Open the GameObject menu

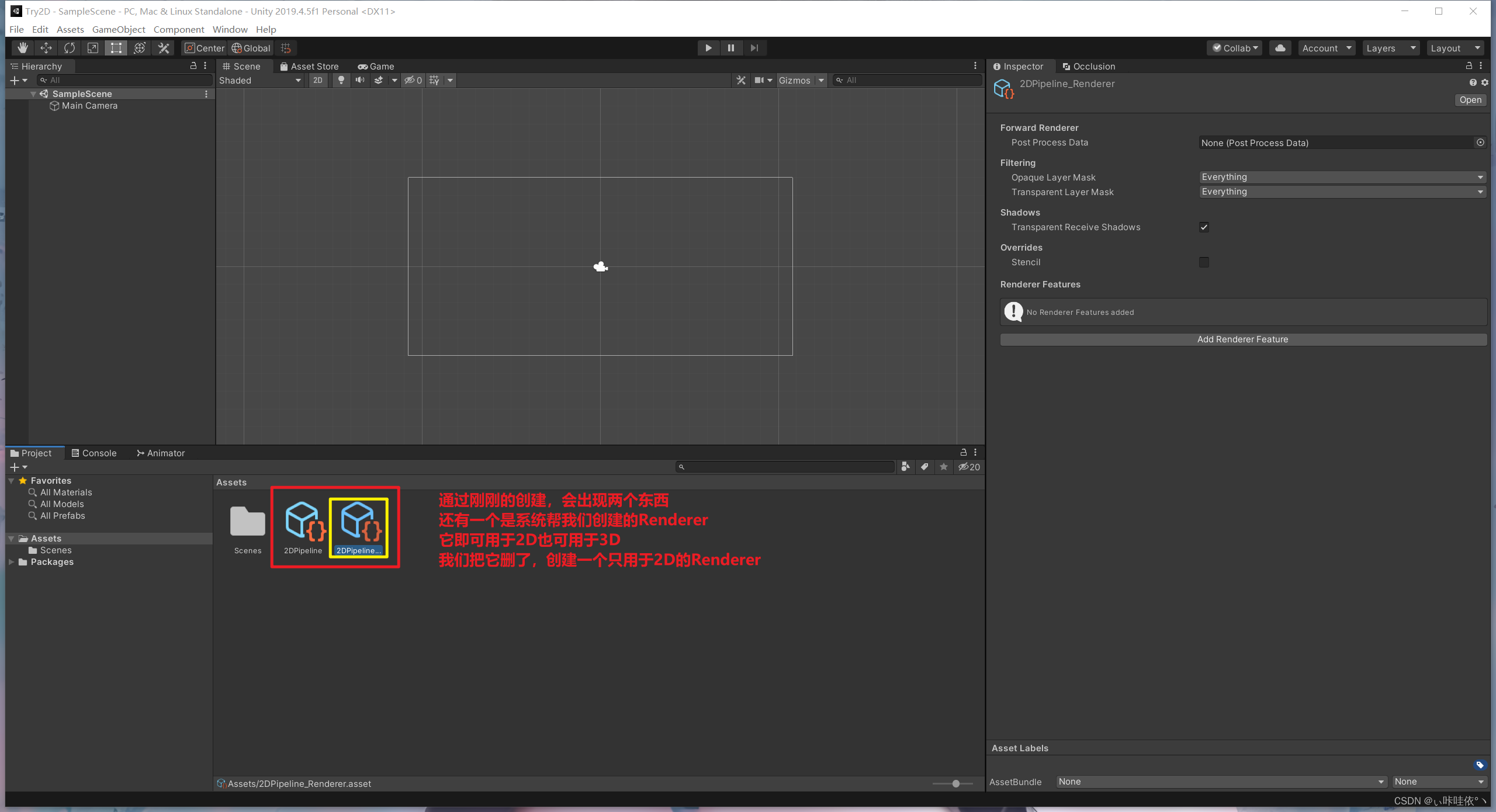(119, 29)
